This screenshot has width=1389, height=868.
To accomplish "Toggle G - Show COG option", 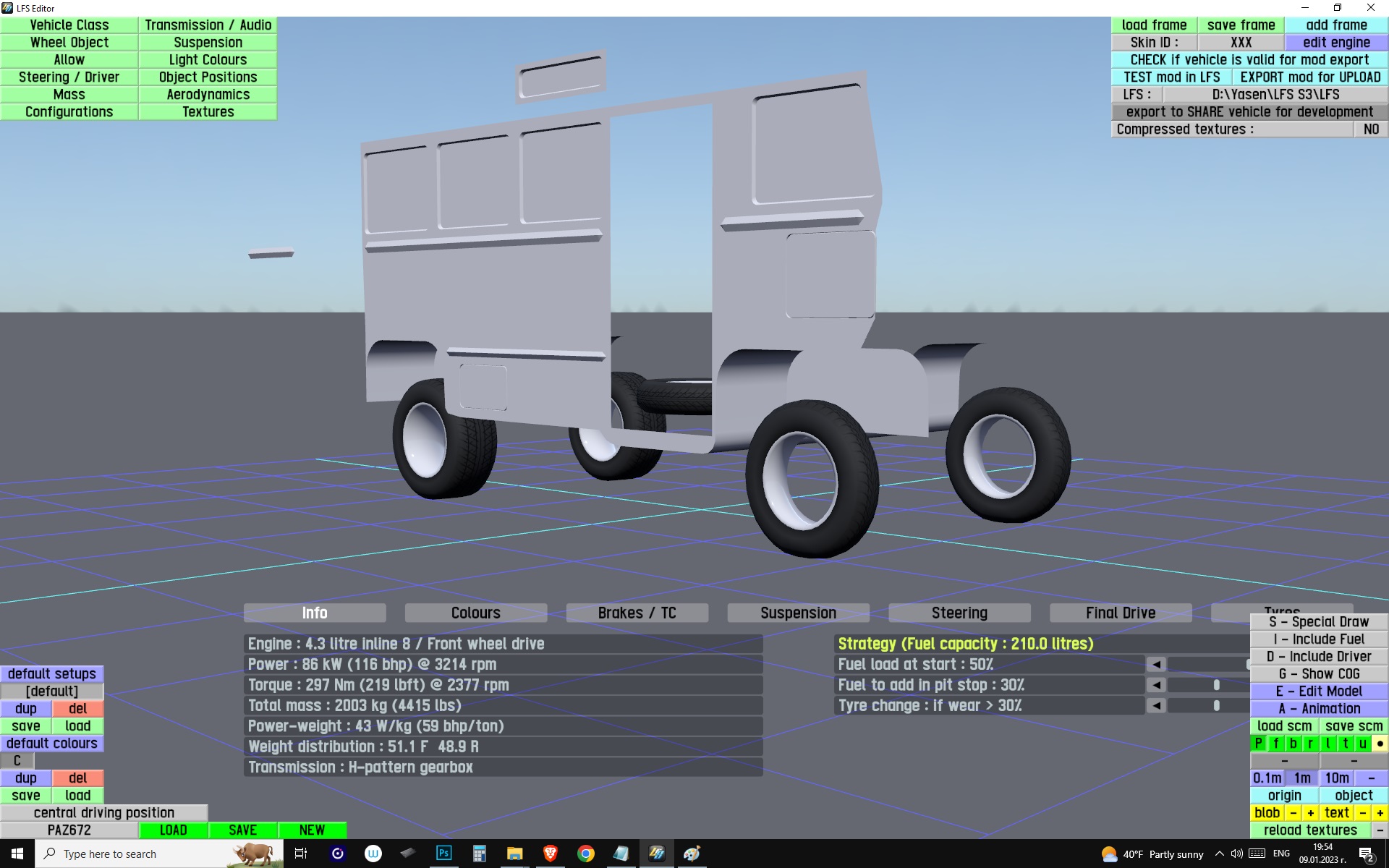I will [x=1319, y=673].
